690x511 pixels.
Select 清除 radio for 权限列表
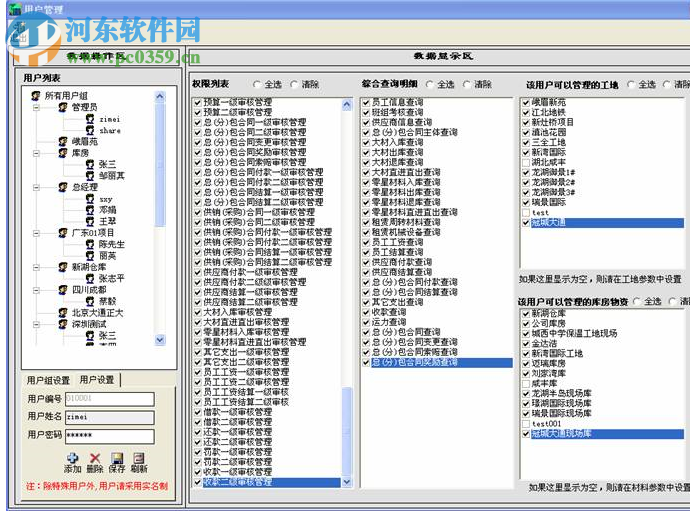(x=294, y=84)
